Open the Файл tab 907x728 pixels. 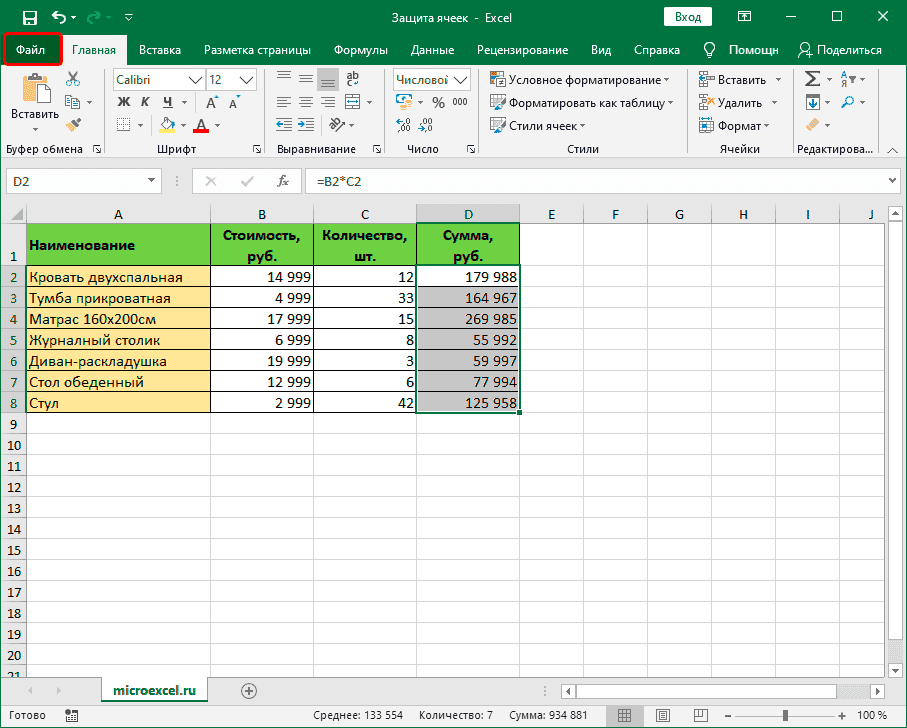coord(32,50)
